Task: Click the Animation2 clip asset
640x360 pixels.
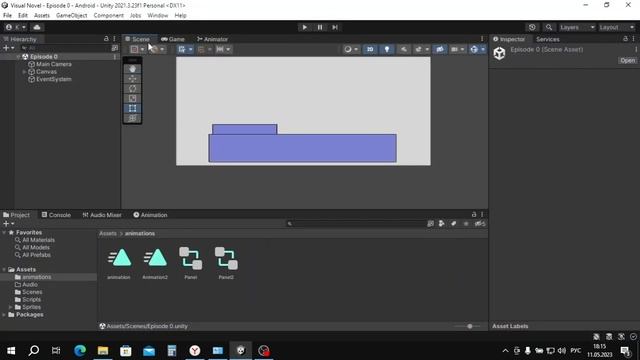Action: (x=155, y=263)
